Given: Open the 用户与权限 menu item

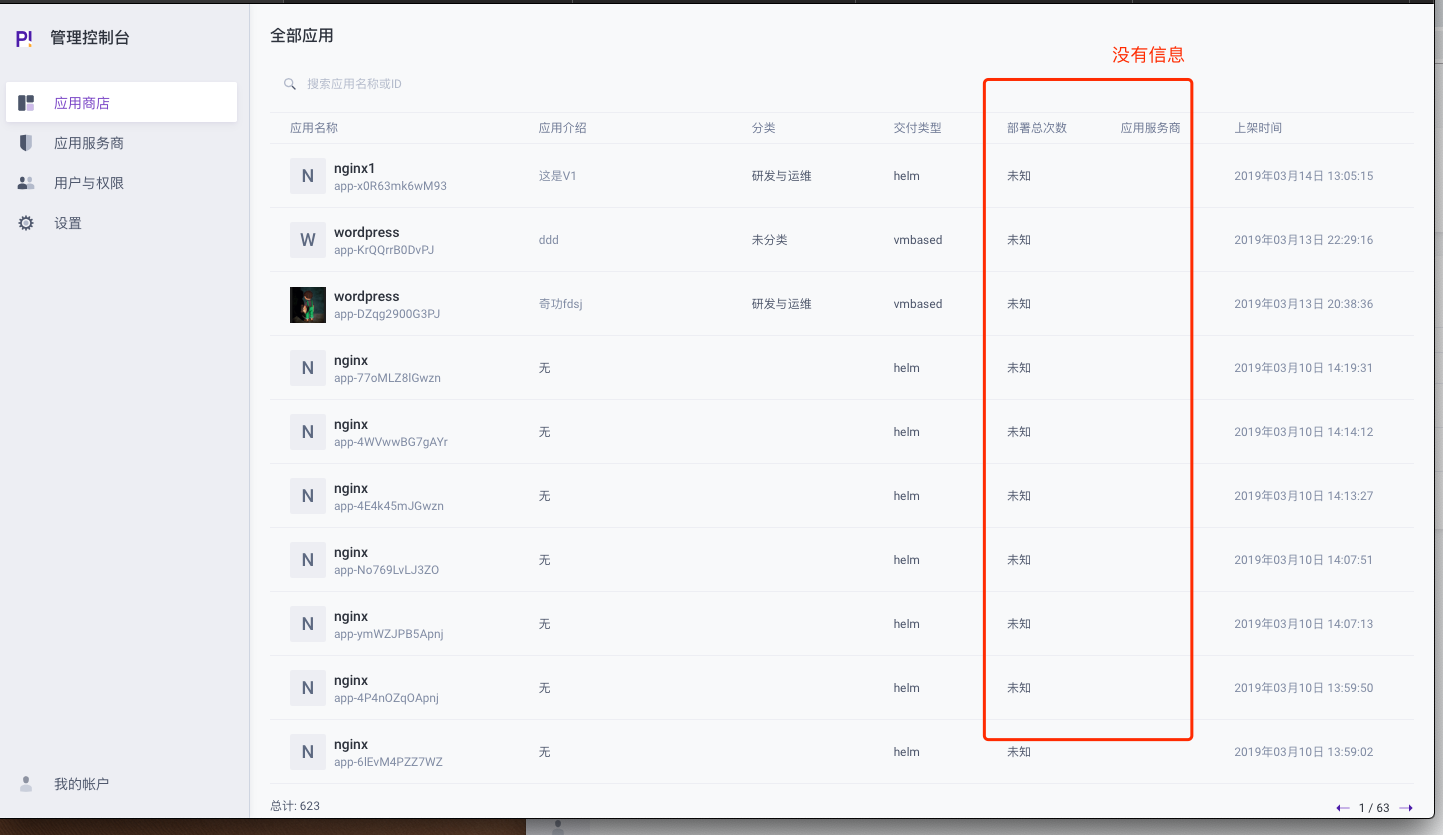Looking at the screenshot, I should click(121, 183).
